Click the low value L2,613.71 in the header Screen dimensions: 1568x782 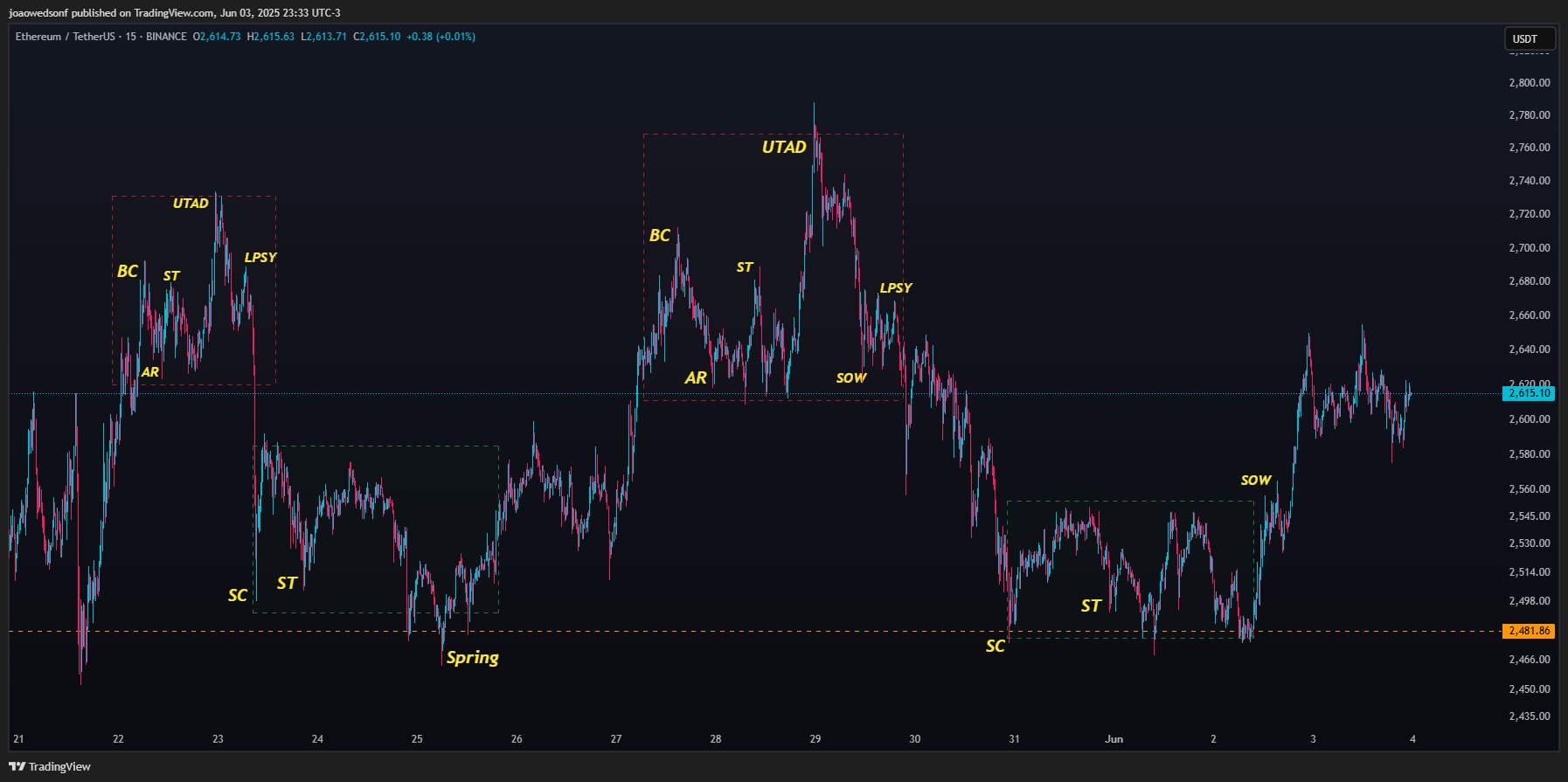tap(323, 37)
